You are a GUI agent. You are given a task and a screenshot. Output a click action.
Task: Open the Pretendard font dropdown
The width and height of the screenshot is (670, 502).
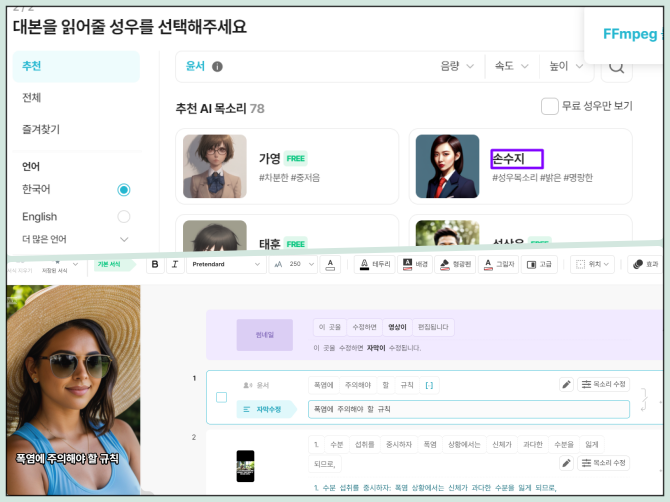(x=226, y=264)
